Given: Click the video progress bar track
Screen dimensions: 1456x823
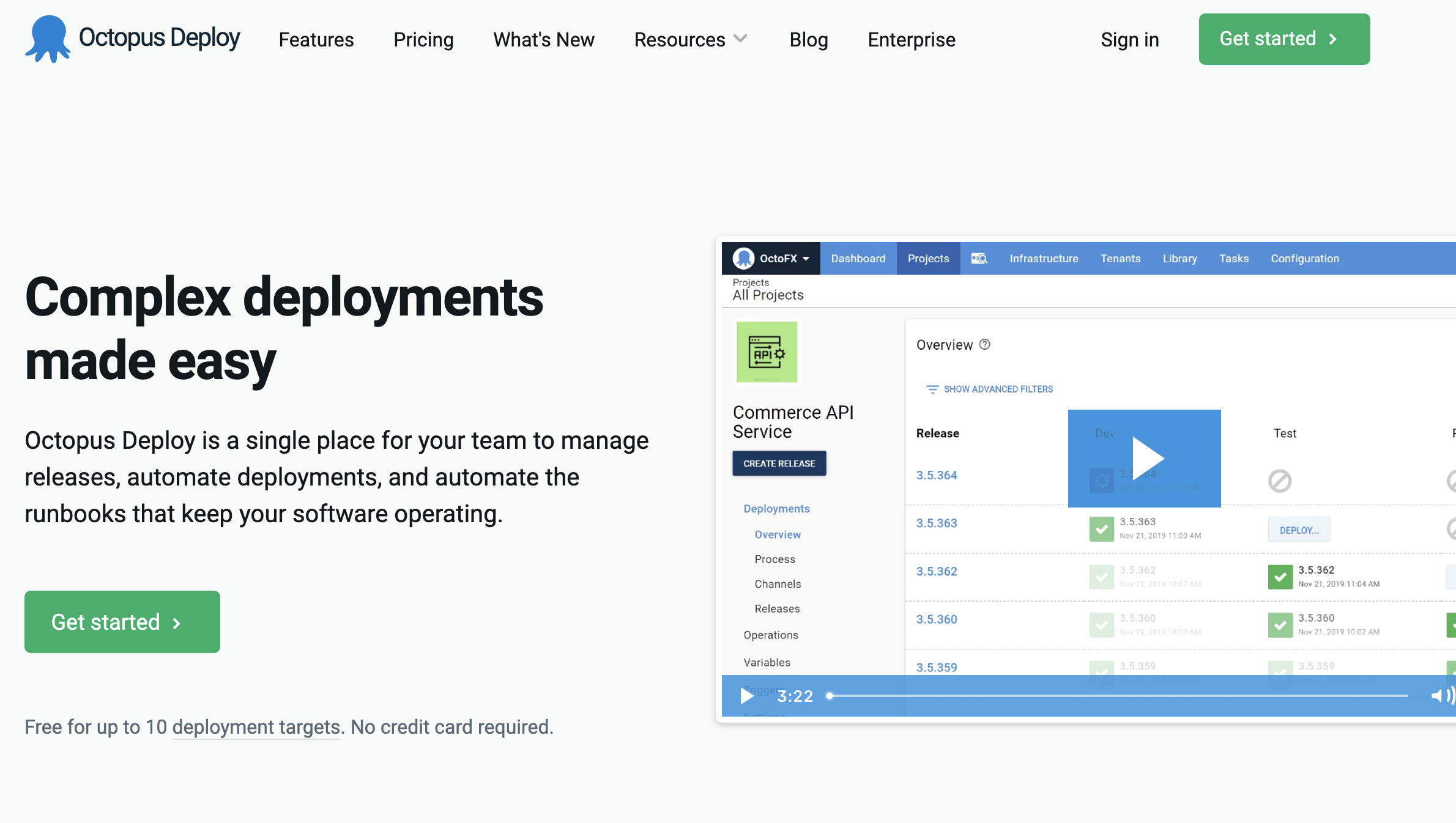Looking at the screenshot, I should pyautogui.click(x=1120, y=696).
